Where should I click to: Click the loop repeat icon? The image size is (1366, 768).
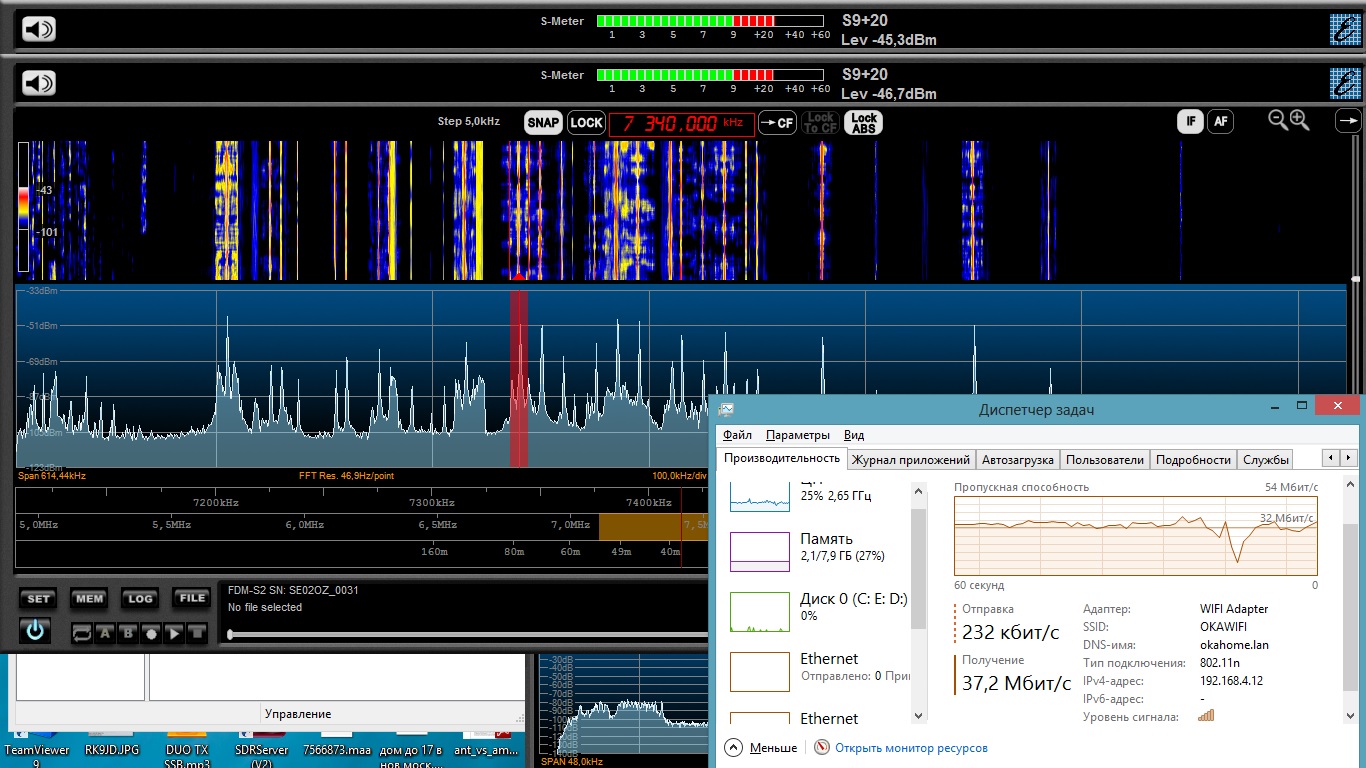point(82,632)
